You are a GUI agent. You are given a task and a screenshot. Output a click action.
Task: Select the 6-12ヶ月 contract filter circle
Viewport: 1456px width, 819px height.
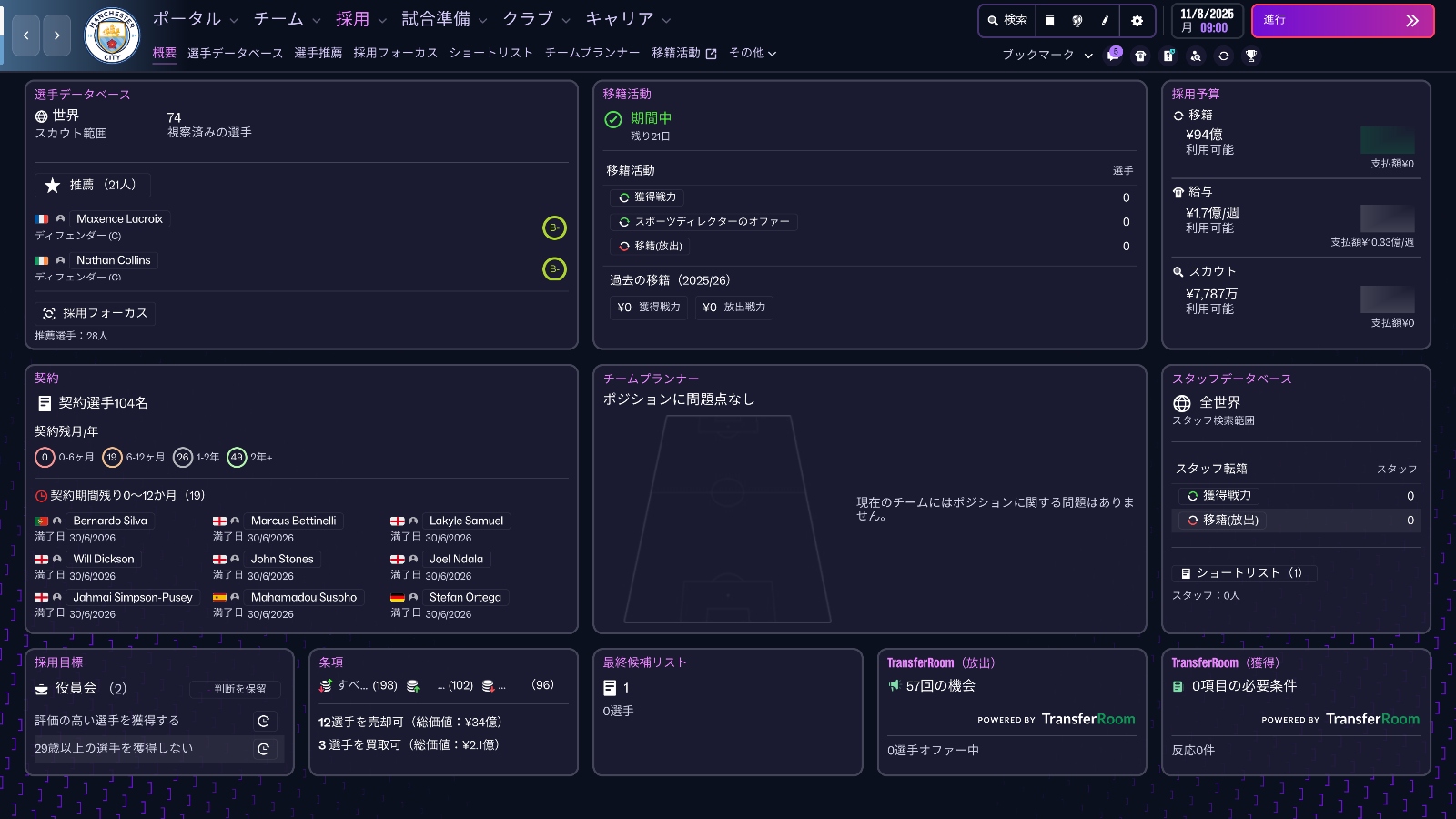click(112, 457)
